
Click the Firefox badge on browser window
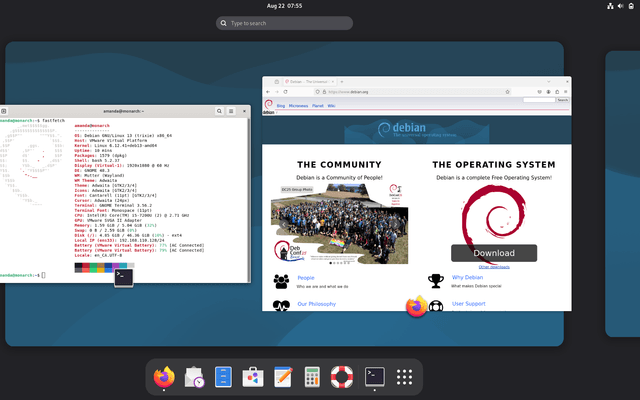416,307
